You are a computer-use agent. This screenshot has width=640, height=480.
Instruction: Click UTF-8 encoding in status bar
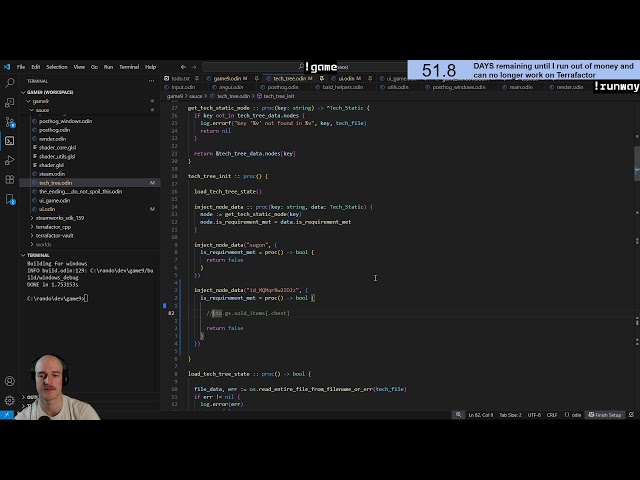(534, 415)
